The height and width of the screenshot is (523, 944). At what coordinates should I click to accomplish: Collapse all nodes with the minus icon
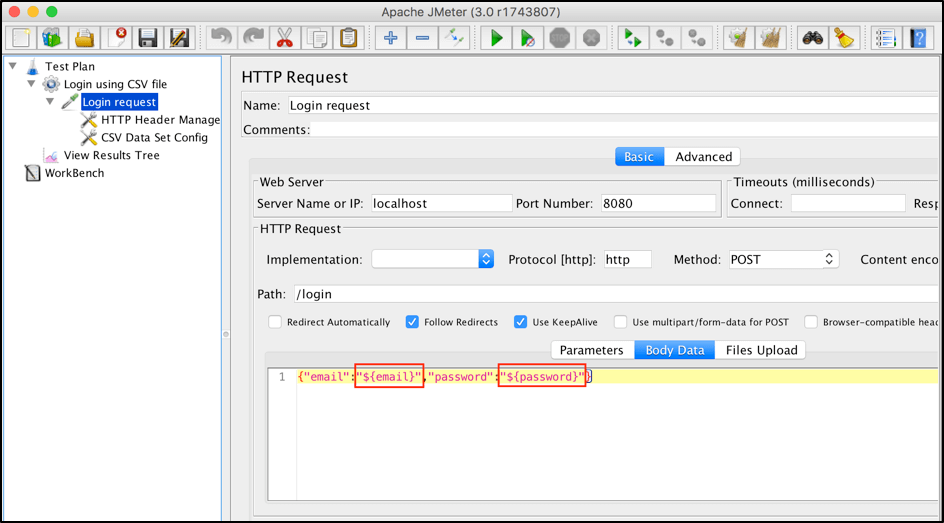click(422, 38)
